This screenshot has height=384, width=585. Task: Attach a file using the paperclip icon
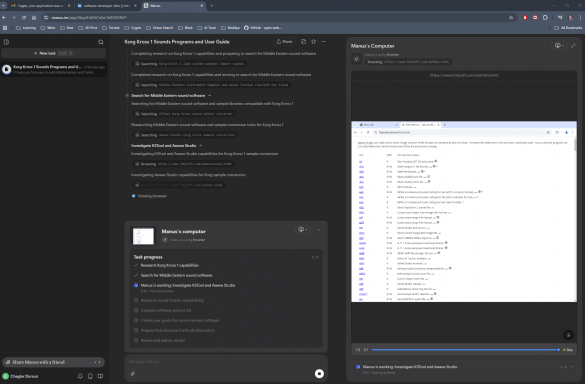pos(132,373)
